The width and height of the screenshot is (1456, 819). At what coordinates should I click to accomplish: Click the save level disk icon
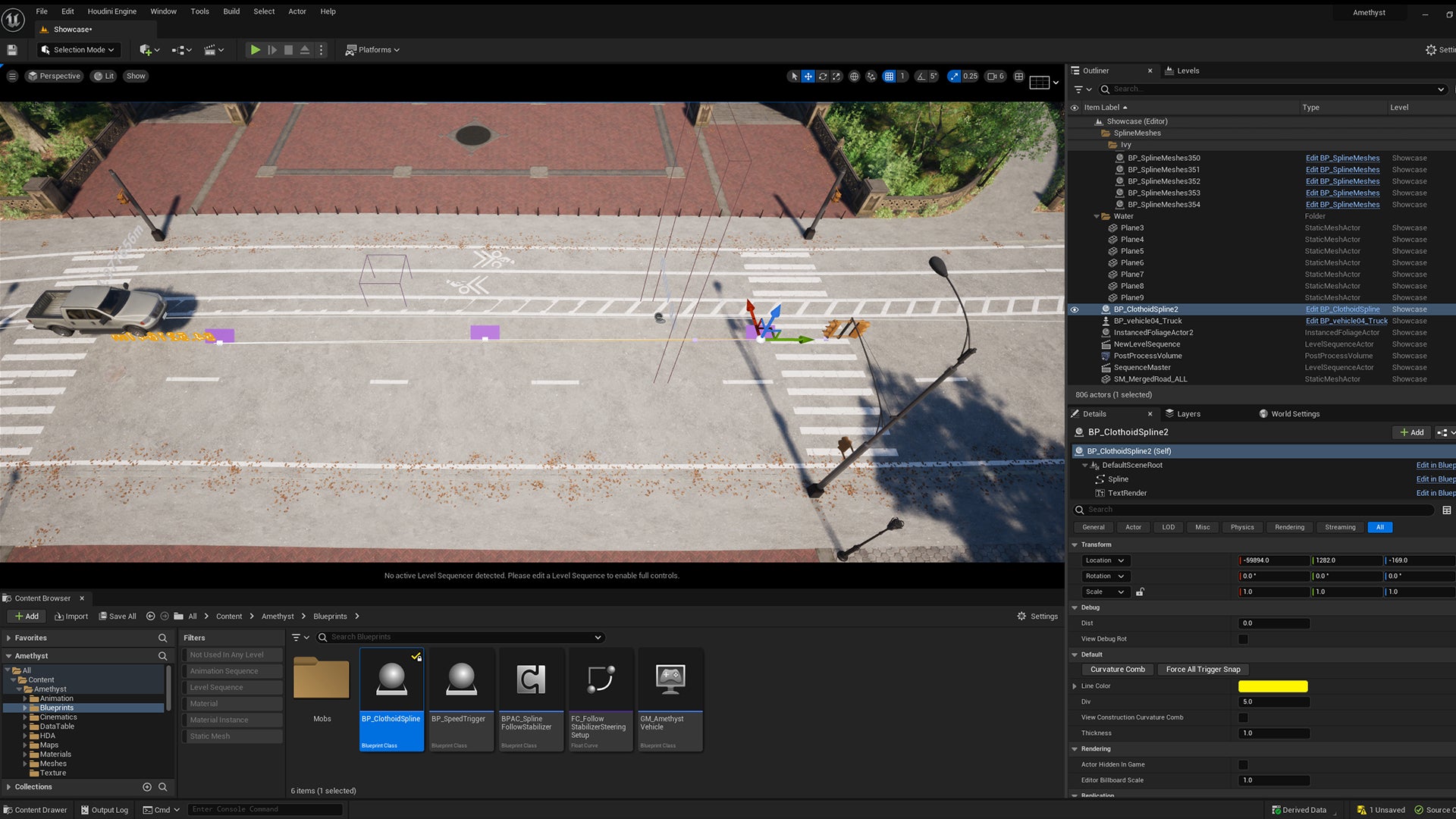(12, 50)
